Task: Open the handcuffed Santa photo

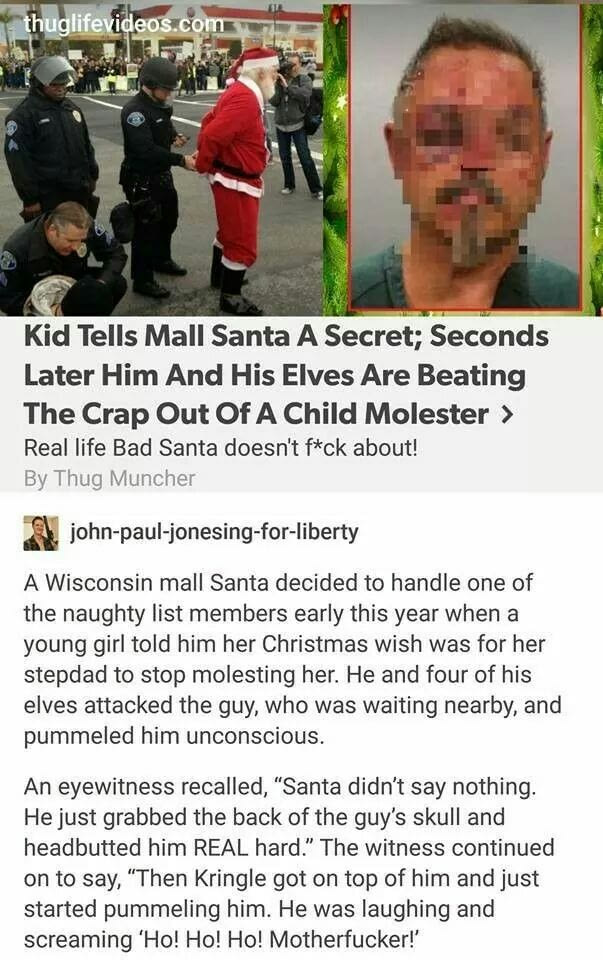Action: (x=161, y=158)
